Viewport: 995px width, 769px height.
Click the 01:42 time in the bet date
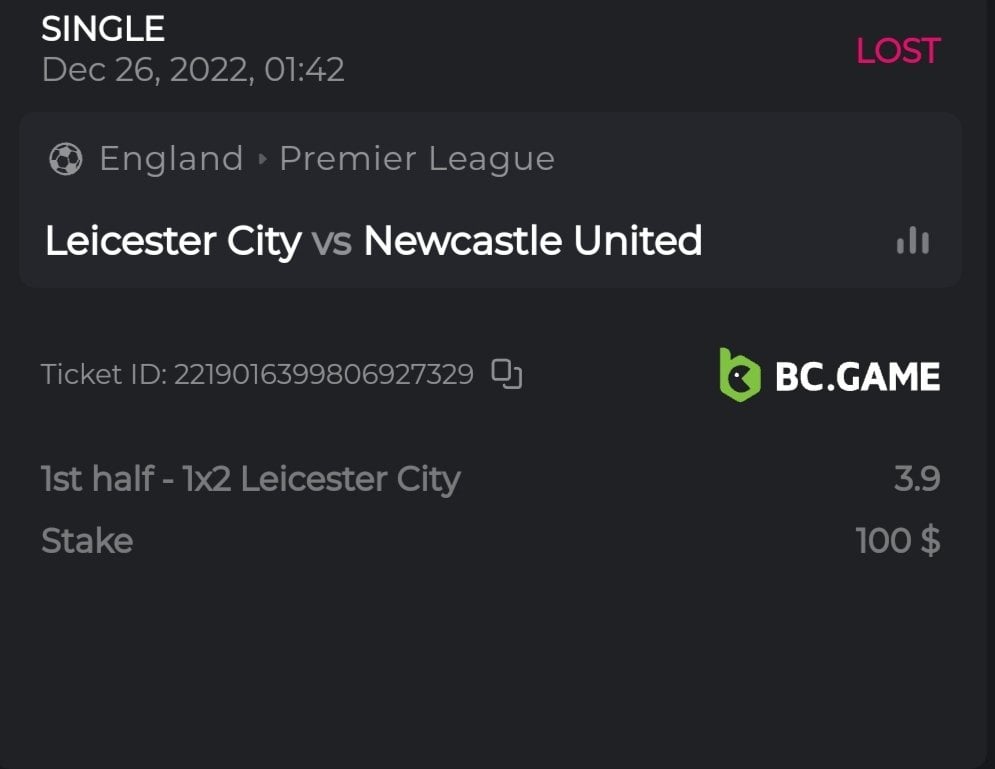coord(304,70)
